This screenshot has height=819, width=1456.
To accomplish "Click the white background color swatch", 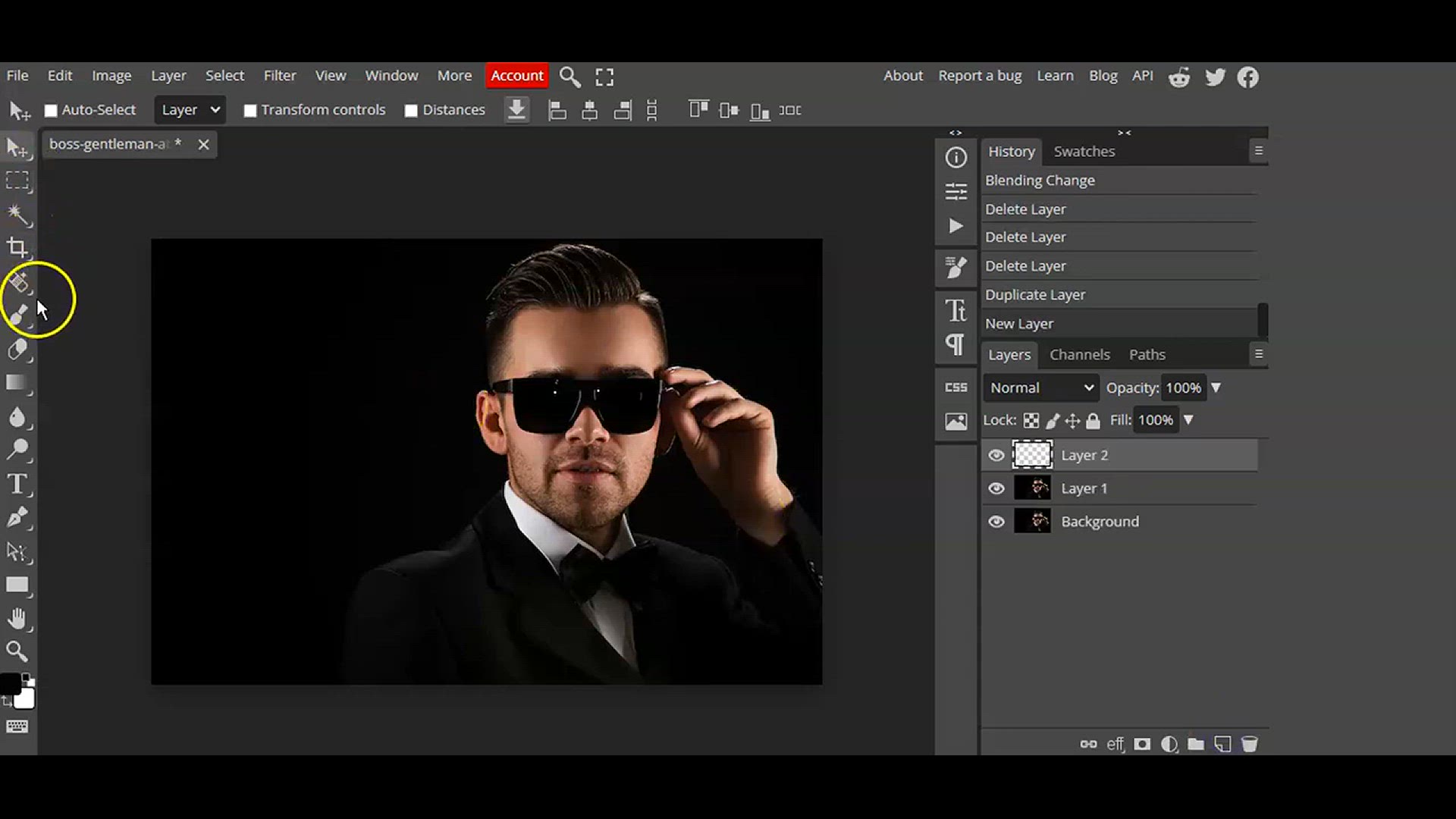I will tap(25, 699).
